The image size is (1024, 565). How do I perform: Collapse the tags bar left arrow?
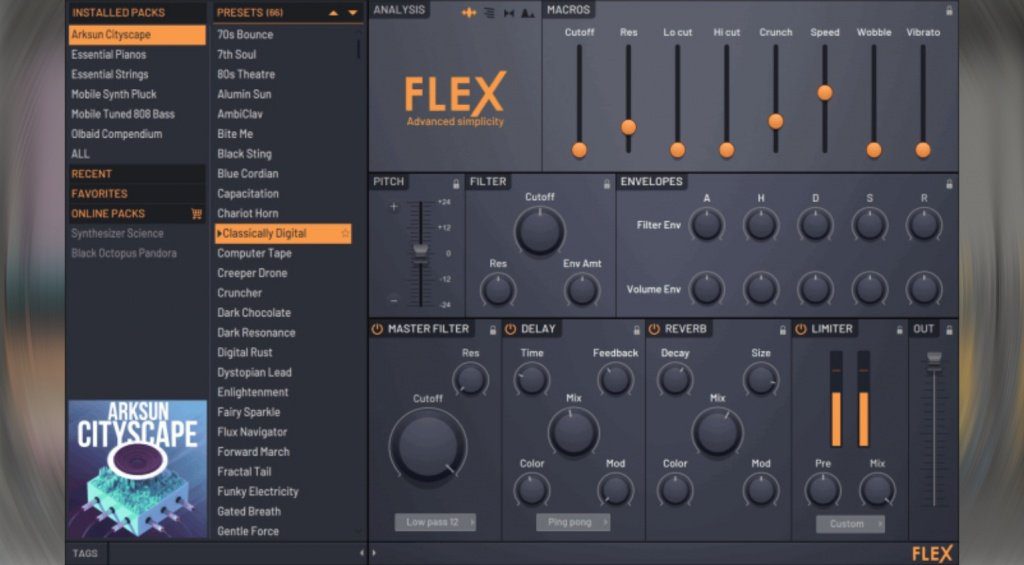coord(362,553)
